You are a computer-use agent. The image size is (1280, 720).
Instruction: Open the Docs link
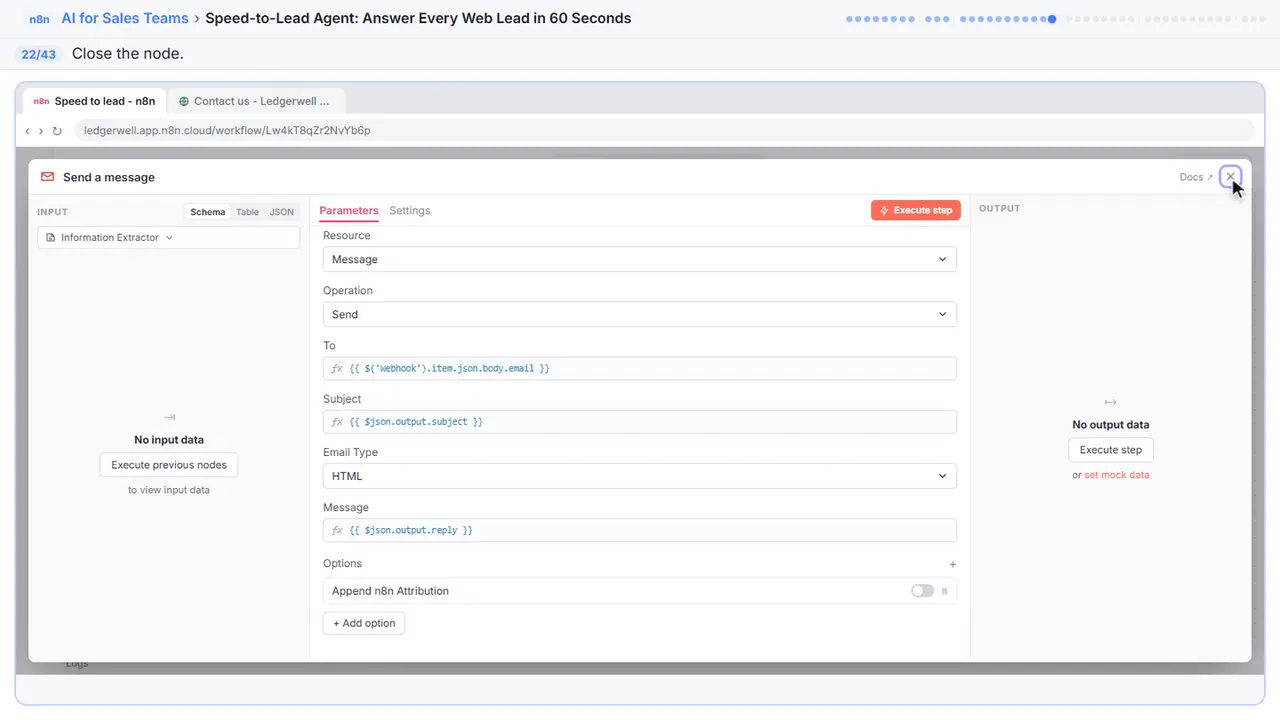[1196, 177]
